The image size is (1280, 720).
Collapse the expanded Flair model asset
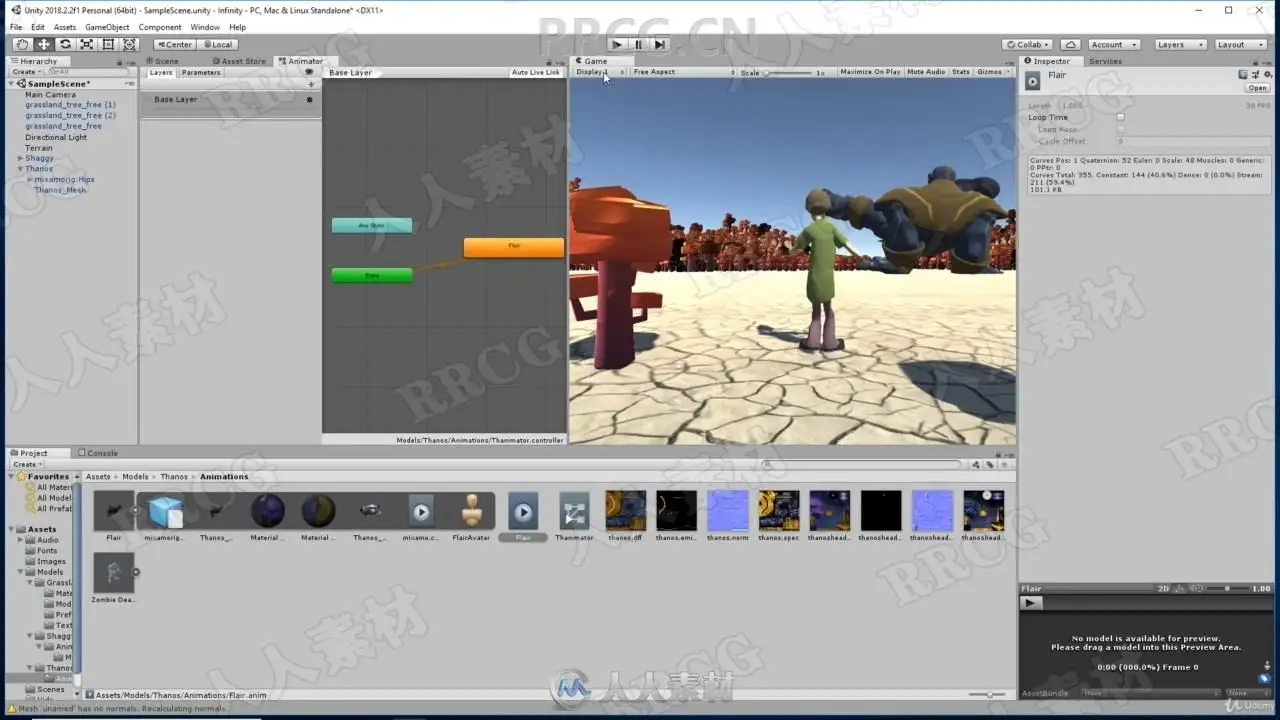135,511
